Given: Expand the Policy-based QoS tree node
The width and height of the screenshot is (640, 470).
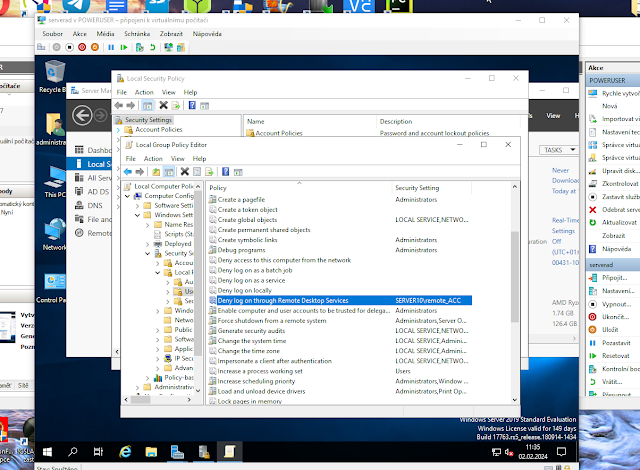Looking at the screenshot, I should pyautogui.click(x=147, y=378).
